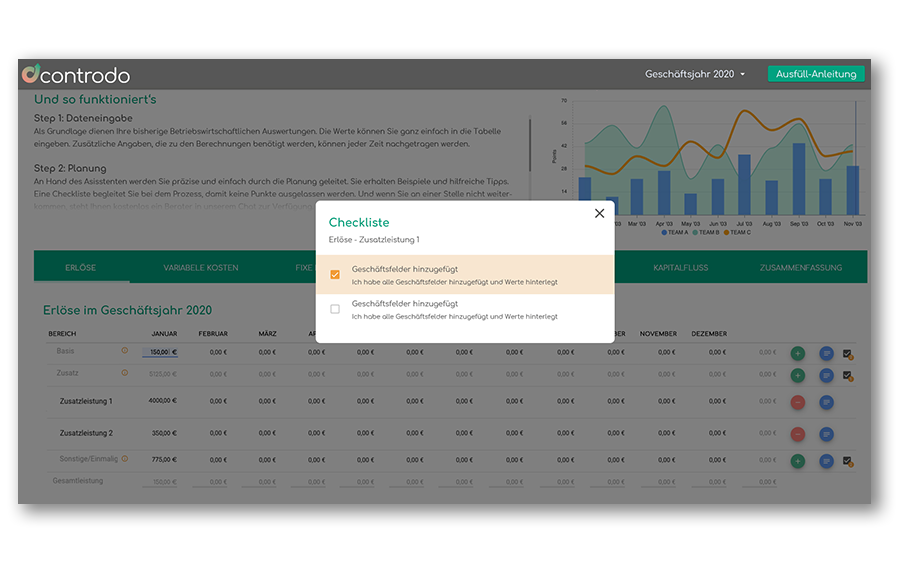Remove Zusatzleistung 1 with red minus icon

point(797,402)
